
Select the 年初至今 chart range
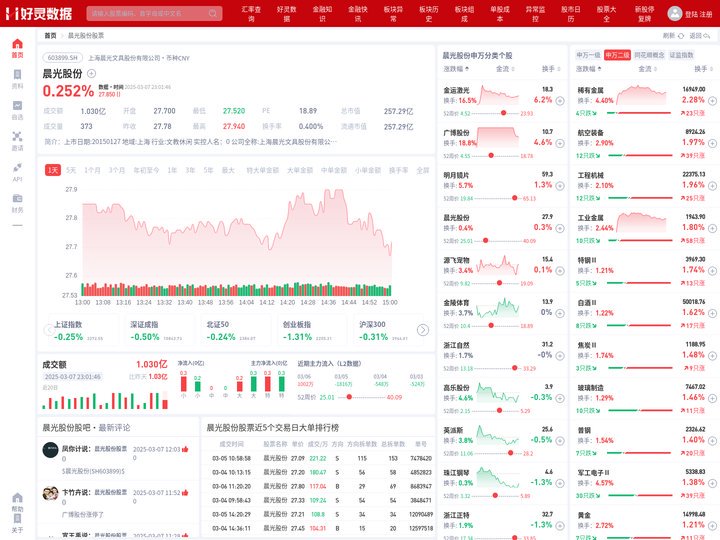tap(146, 170)
